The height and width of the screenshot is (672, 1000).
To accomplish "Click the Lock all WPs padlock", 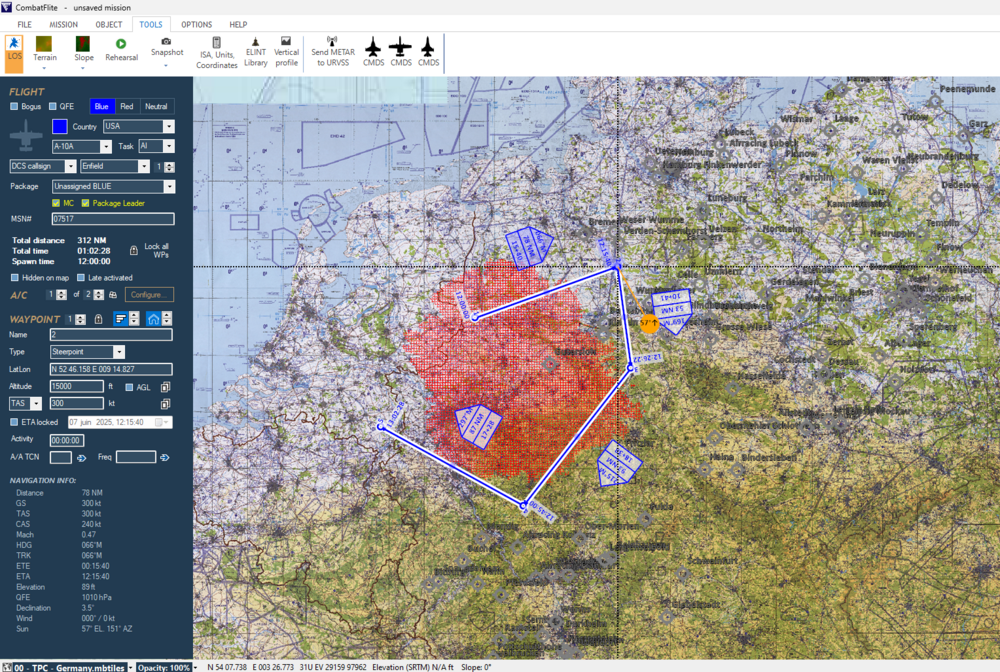I will tap(134, 249).
